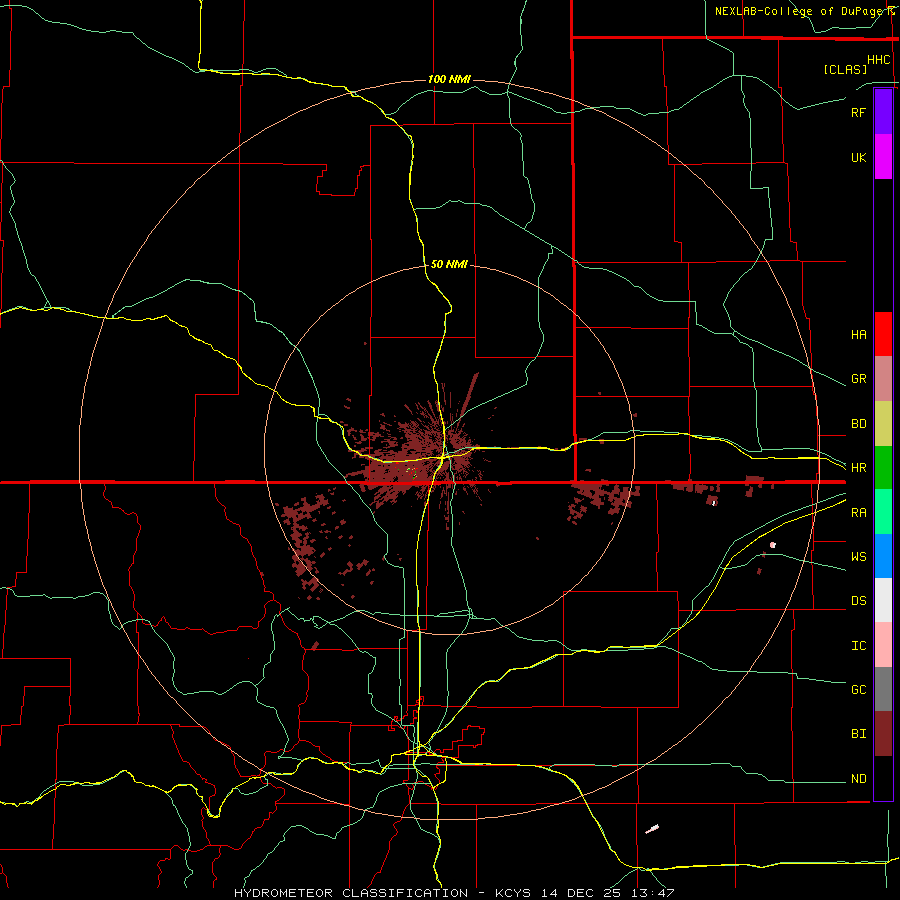Screen dimensions: 900x900
Task: Select the GR salmon legend swatch
Action: coord(883,379)
